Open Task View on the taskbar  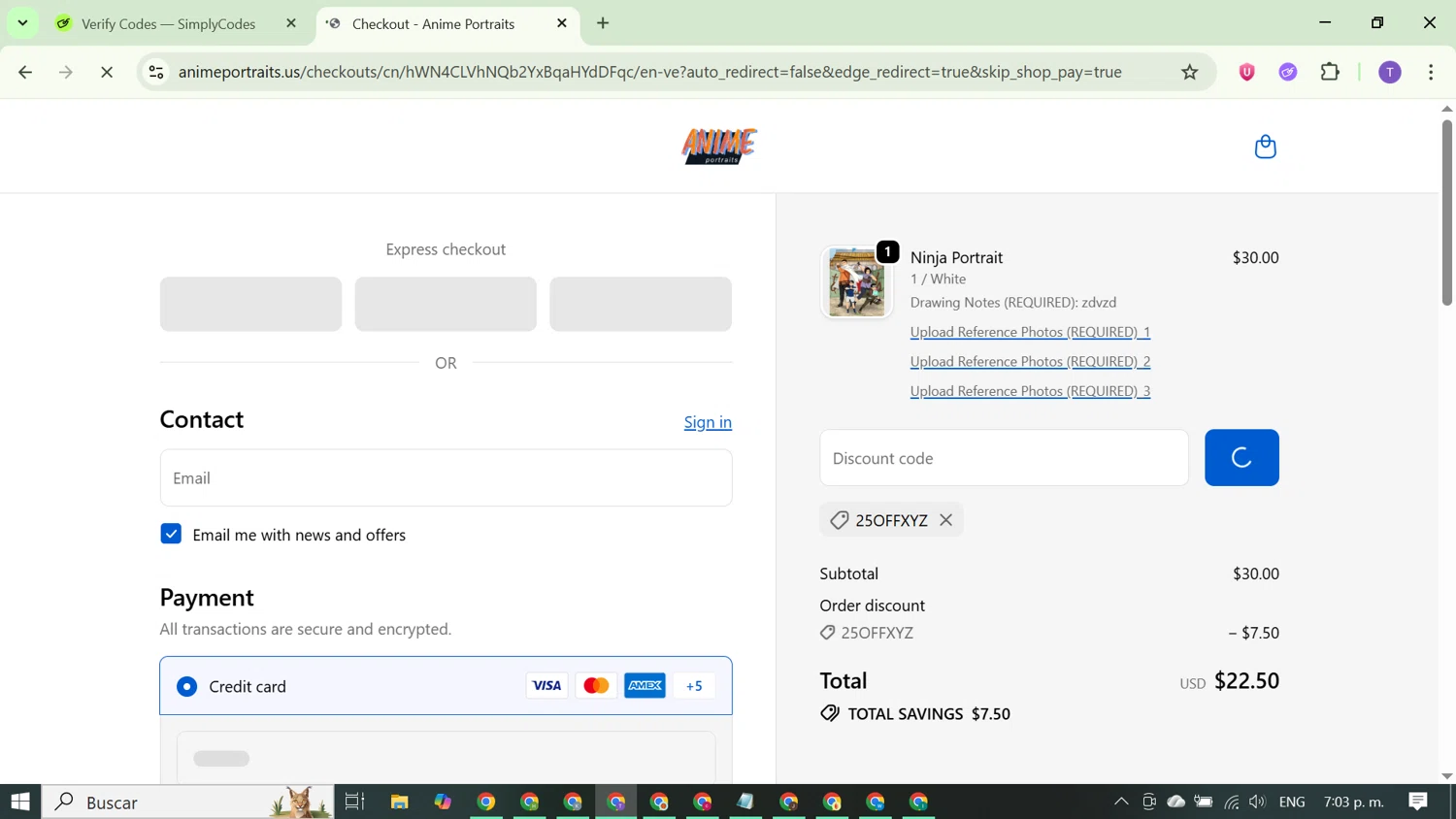tap(354, 802)
